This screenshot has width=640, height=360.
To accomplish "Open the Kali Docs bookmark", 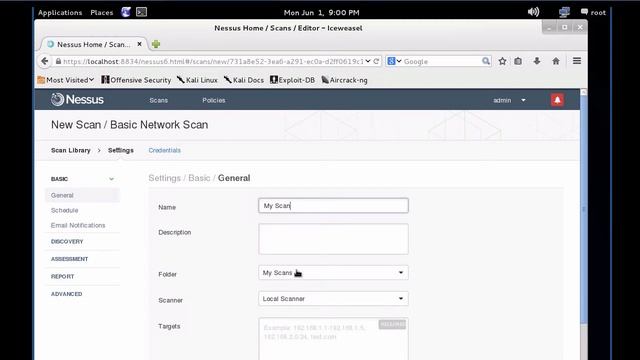I will click(244, 80).
